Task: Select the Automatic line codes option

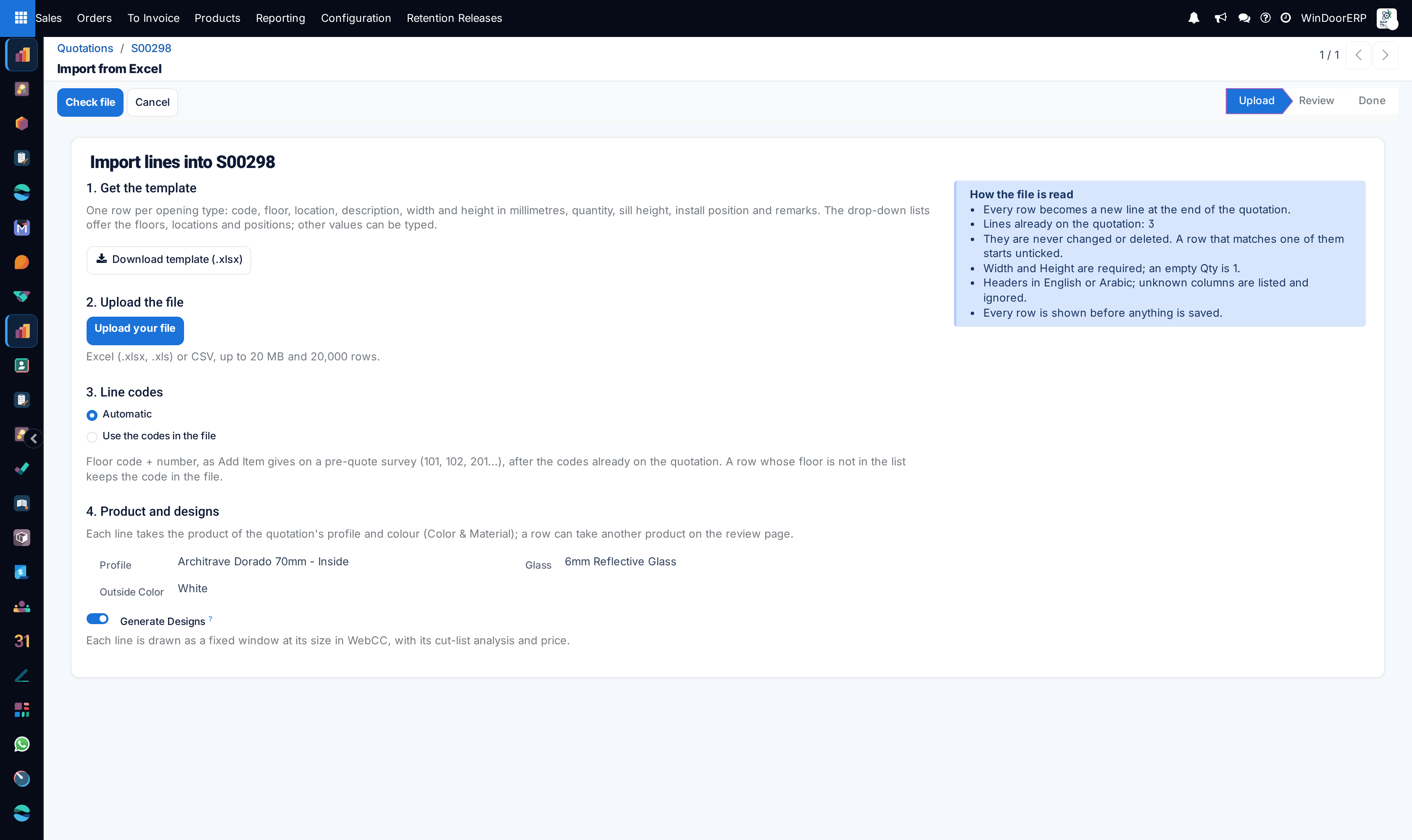Action: (x=92, y=415)
